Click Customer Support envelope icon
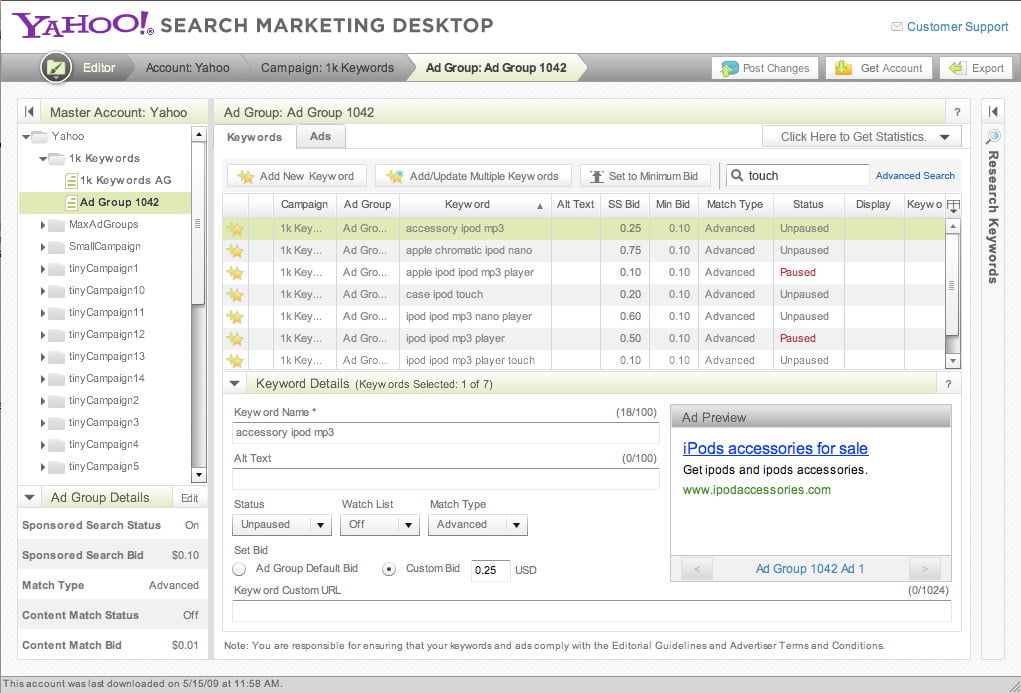Viewport: 1021px width, 693px height. 895,27
